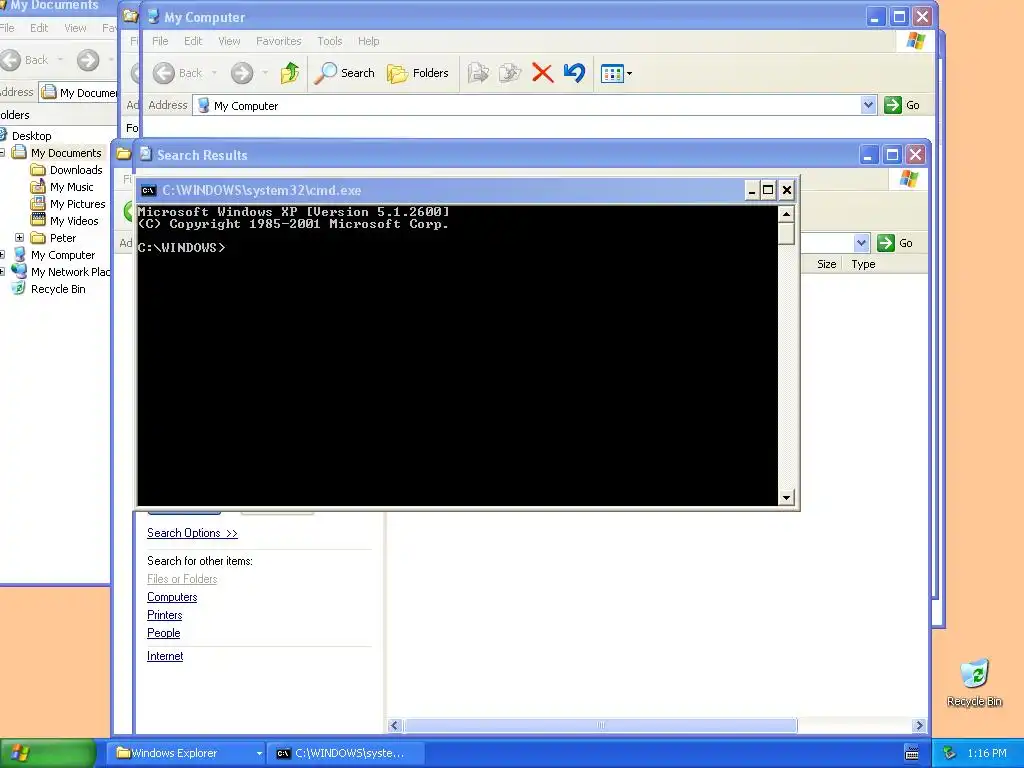Image resolution: width=1024 pixels, height=768 pixels.
Task: Click Forward arrow in My Computer toolbar
Action: 242,73
